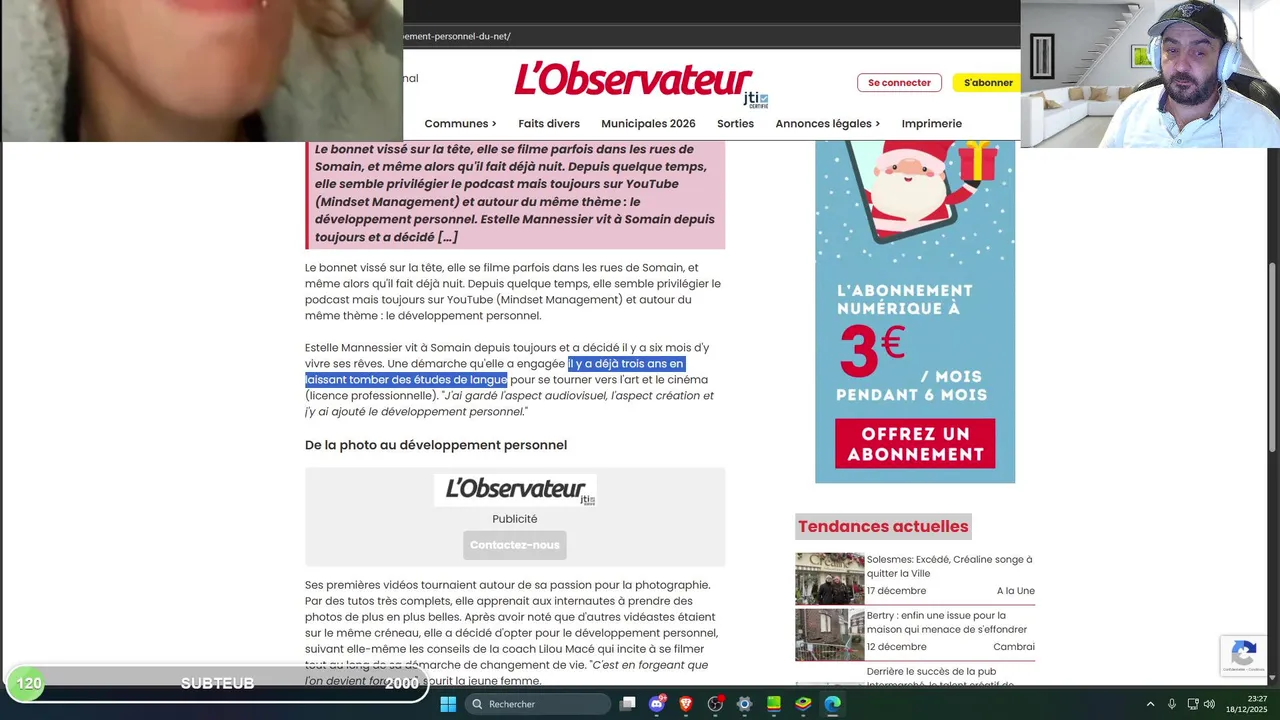Open the Solesmes Créaline article link
Screen dimensions: 1280x720
click(949, 566)
